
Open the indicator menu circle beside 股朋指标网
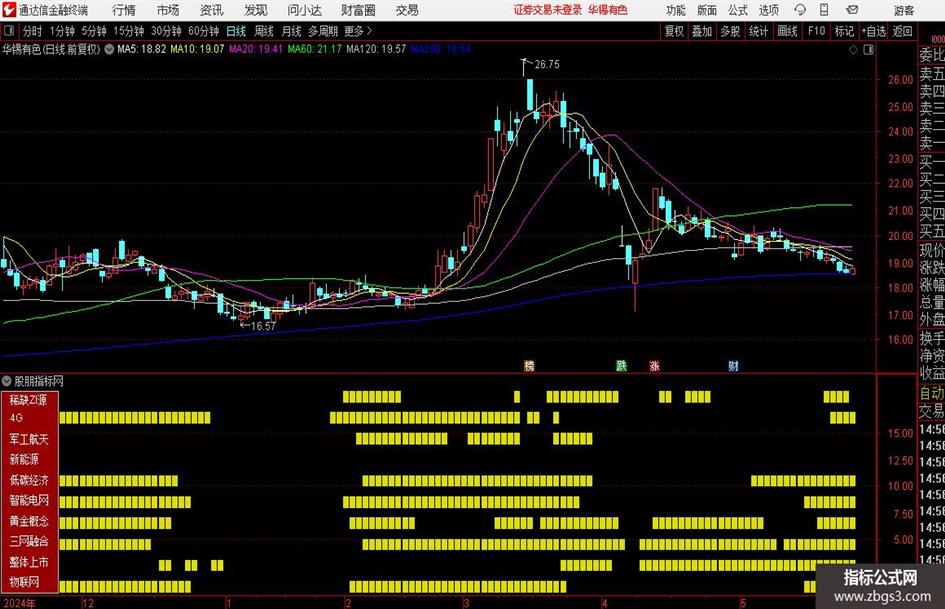click(x=7, y=381)
